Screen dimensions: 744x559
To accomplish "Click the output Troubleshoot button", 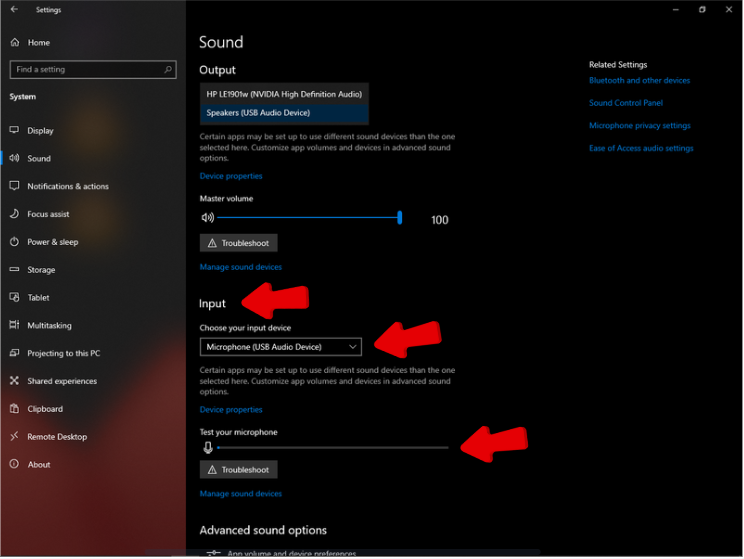I will click(x=239, y=243).
